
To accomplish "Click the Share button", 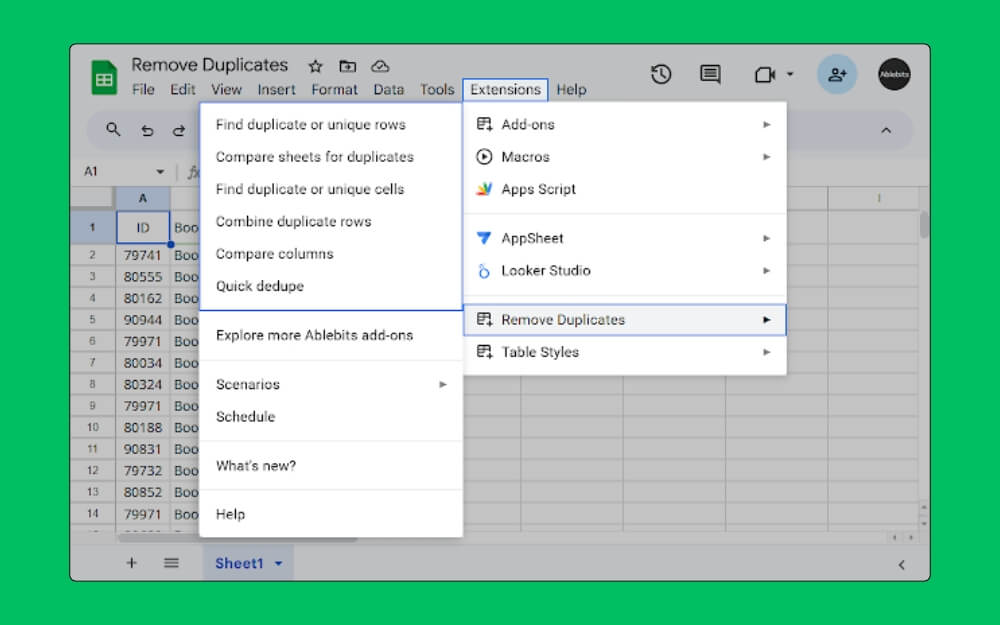I will click(837, 74).
